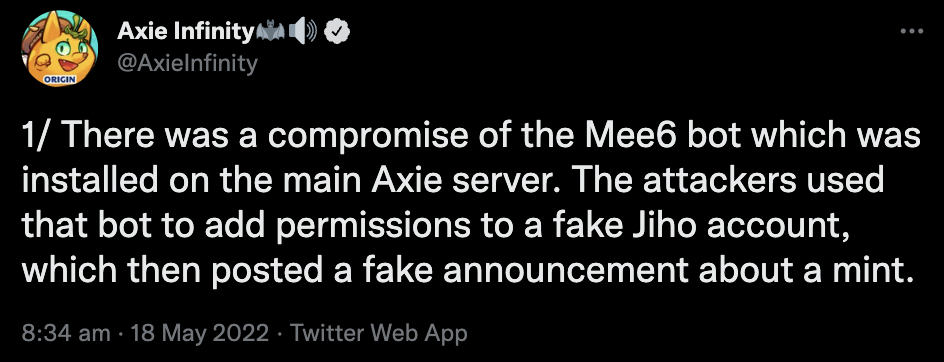The height and width of the screenshot is (362, 944).
Task: Open the tweet's three-dot more options menu
Action: click(x=911, y=31)
